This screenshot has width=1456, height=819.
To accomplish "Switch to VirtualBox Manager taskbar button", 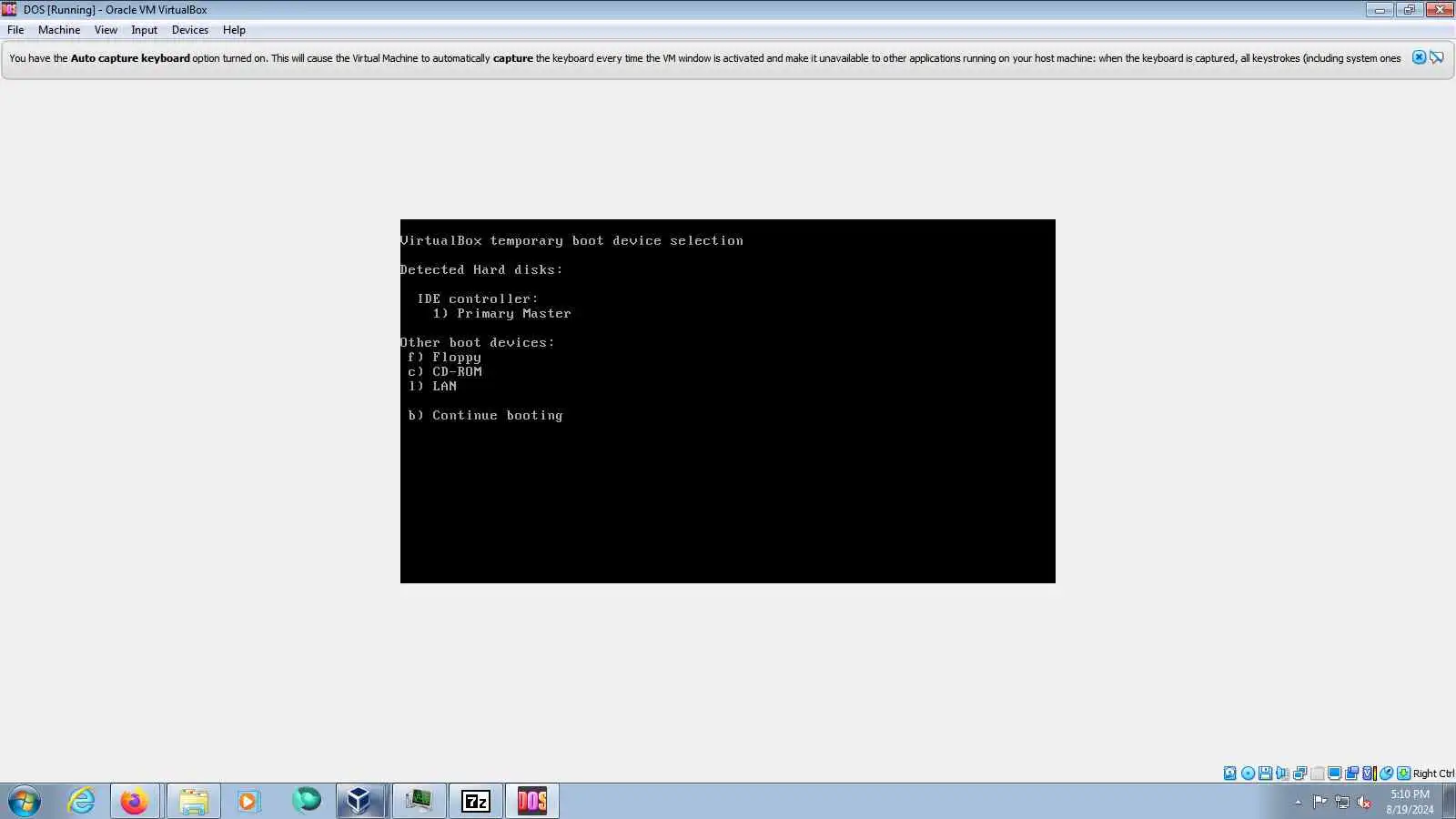I will [x=360, y=801].
